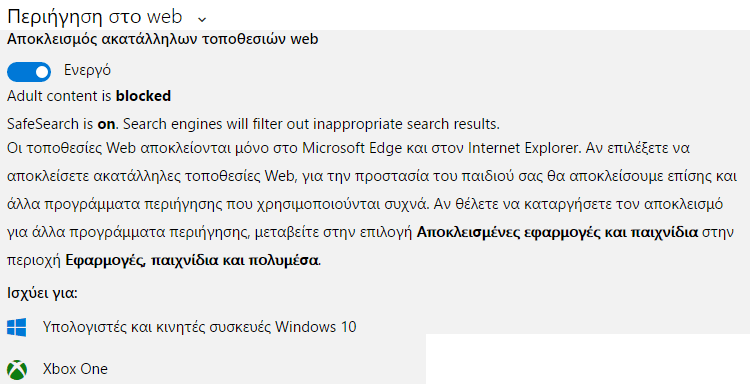Click the bold word on after SafeSearch
The height and width of the screenshot is (384, 750).
click(106, 124)
